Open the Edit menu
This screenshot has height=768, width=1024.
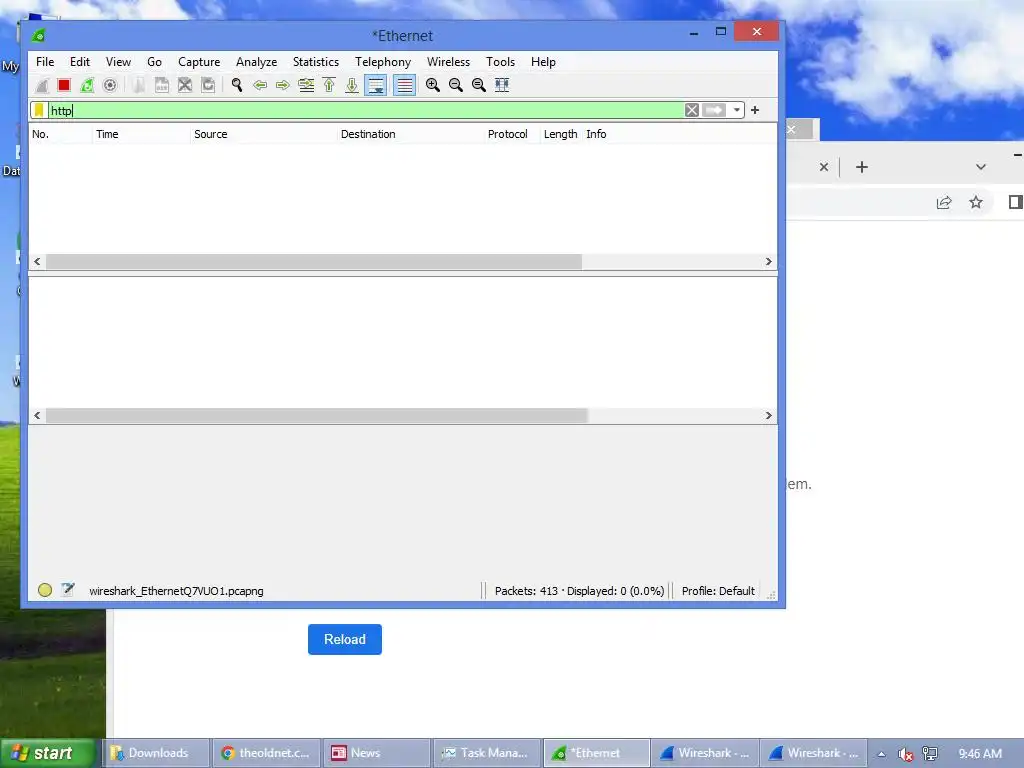tap(80, 62)
